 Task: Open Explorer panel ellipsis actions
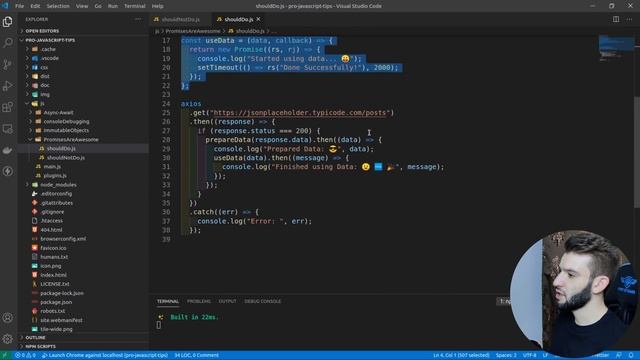(138, 19)
